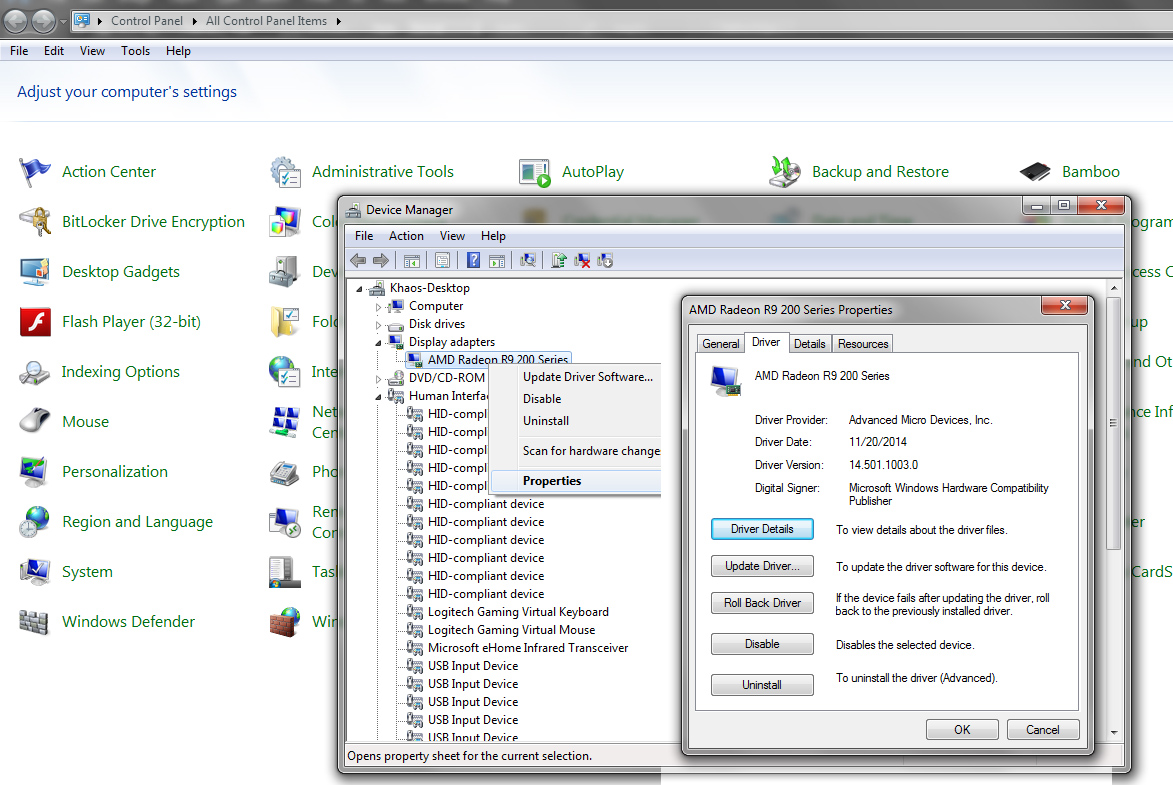Open the View menu in Device Manager
The width and height of the screenshot is (1173, 785).
click(452, 236)
